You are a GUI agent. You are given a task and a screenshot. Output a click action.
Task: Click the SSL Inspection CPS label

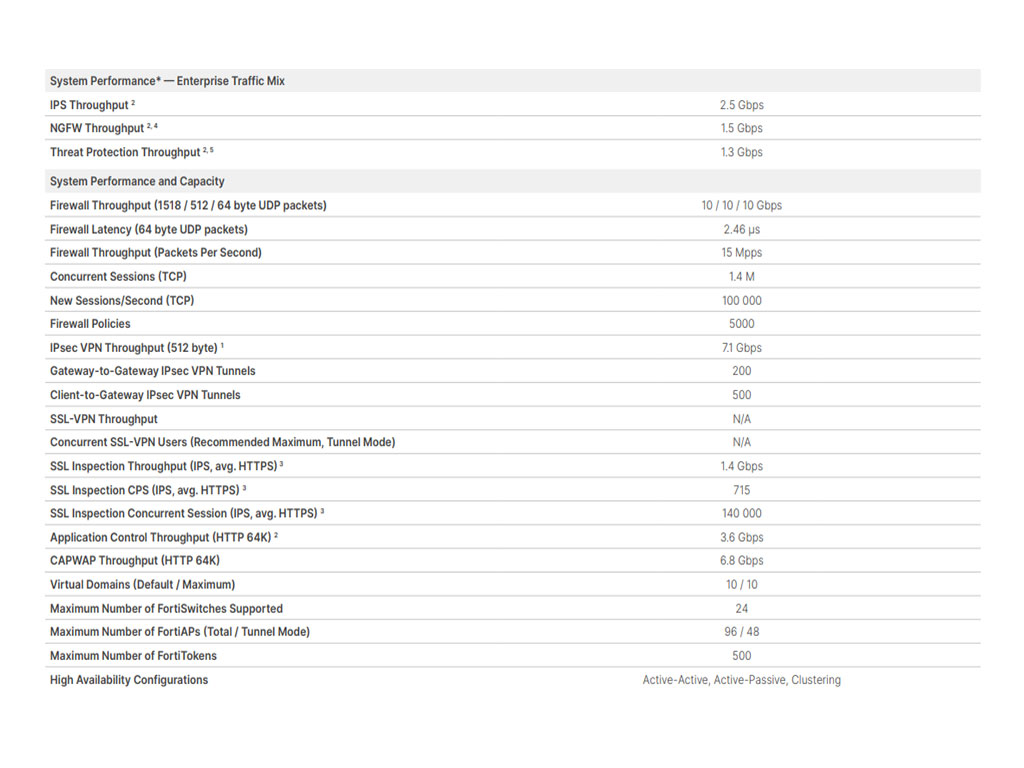pos(145,490)
